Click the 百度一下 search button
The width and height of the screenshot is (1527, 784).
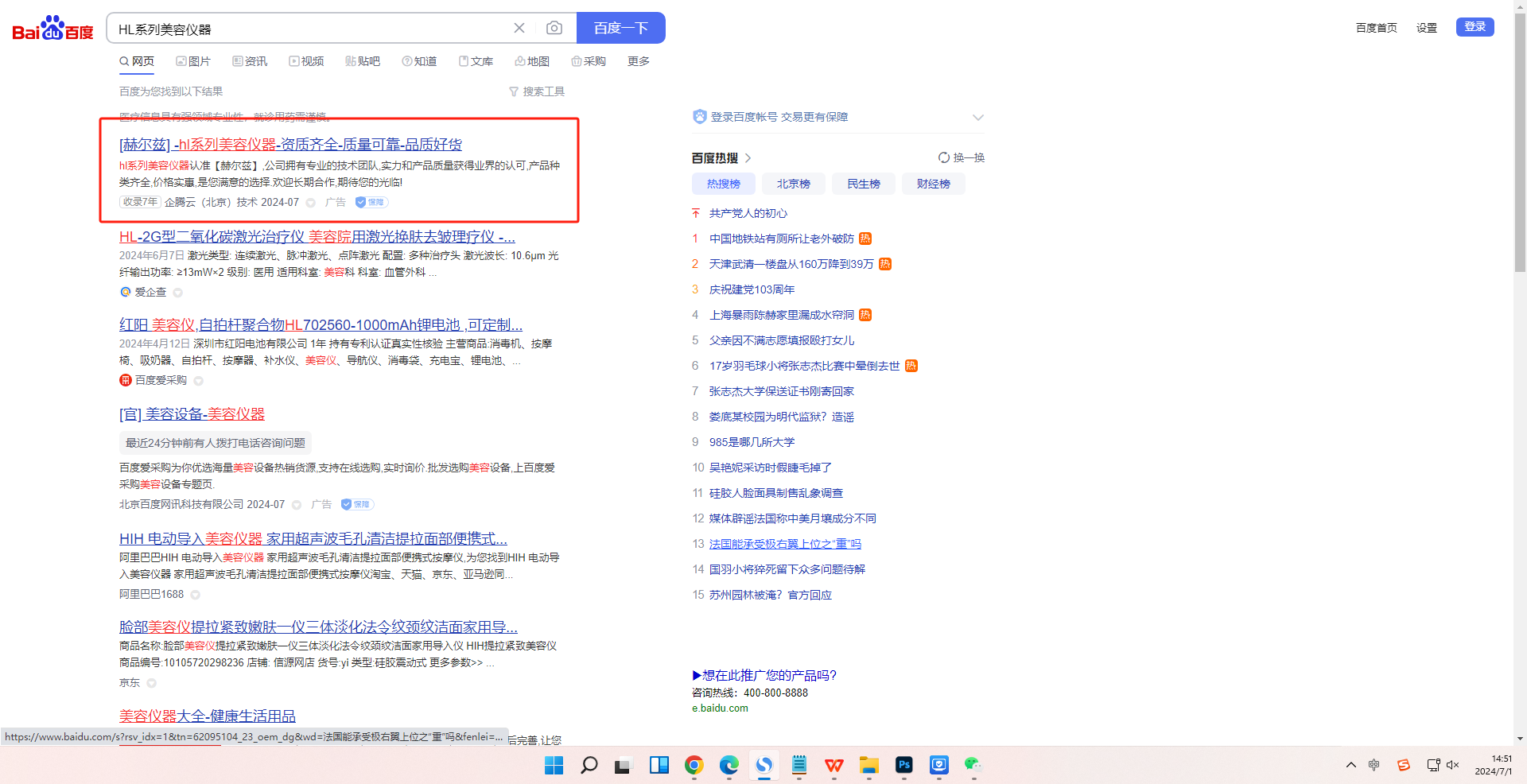(620, 29)
